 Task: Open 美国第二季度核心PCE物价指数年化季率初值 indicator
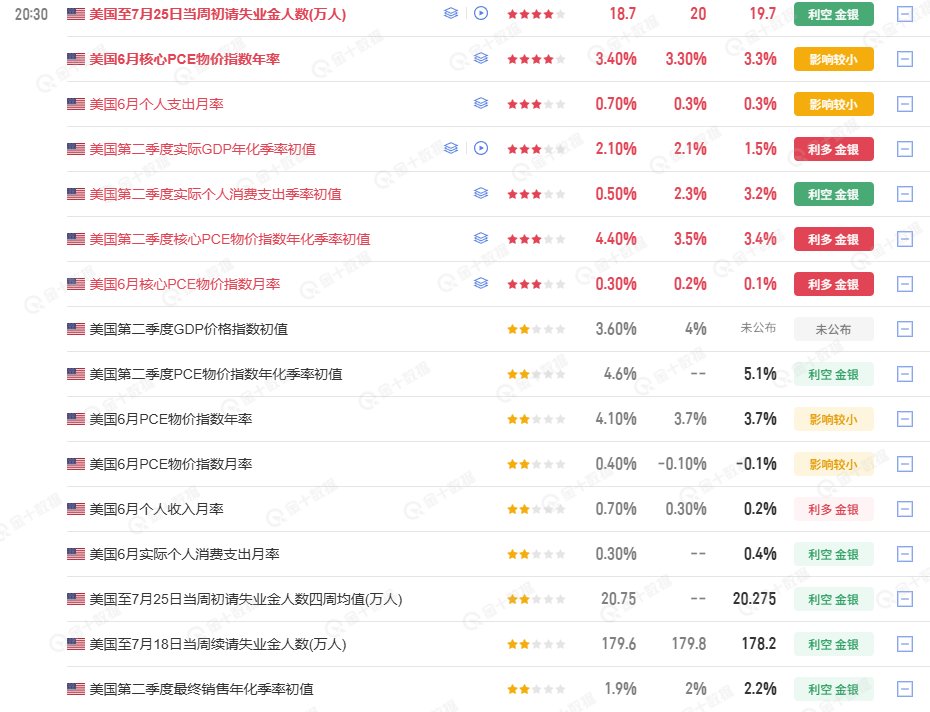(x=230, y=239)
